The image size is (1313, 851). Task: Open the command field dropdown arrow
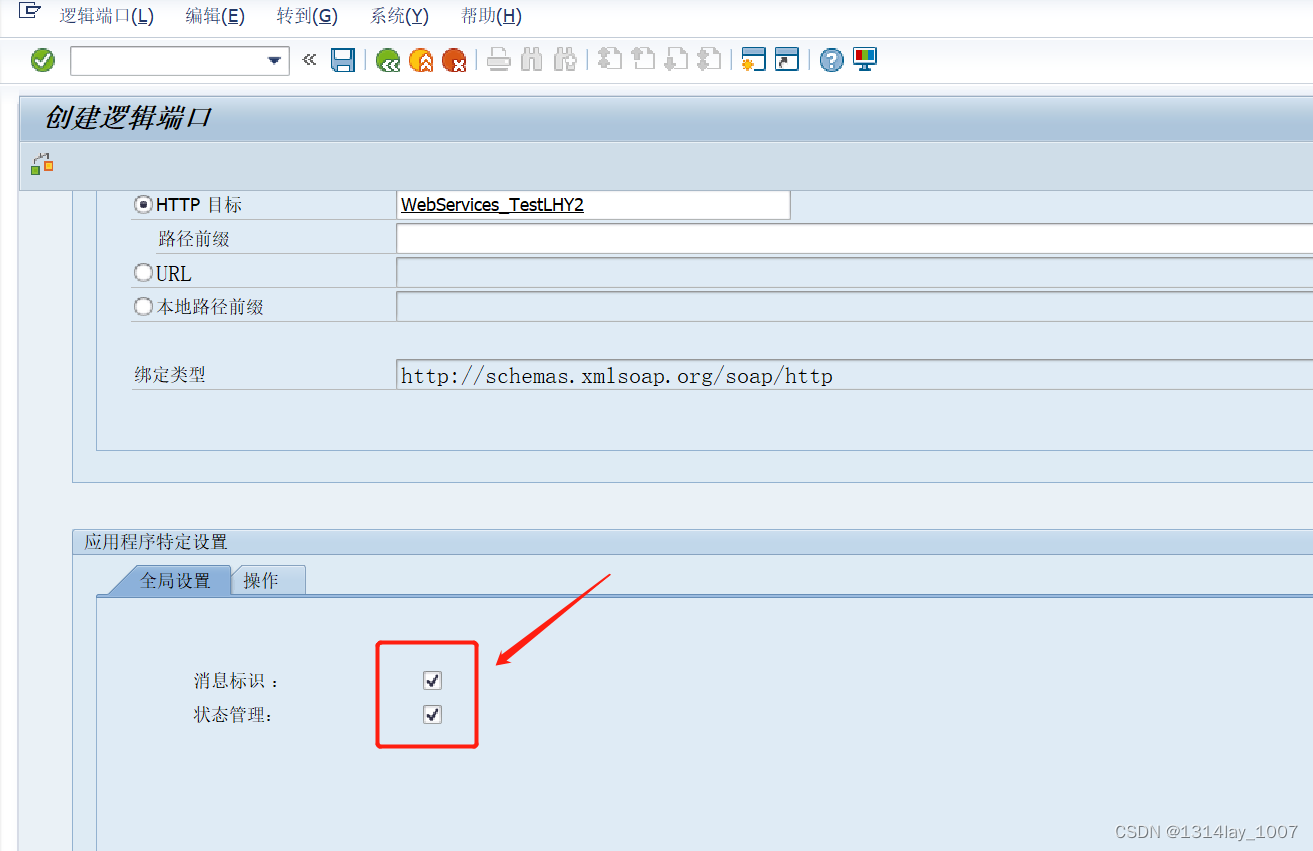(x=275, y=61)
